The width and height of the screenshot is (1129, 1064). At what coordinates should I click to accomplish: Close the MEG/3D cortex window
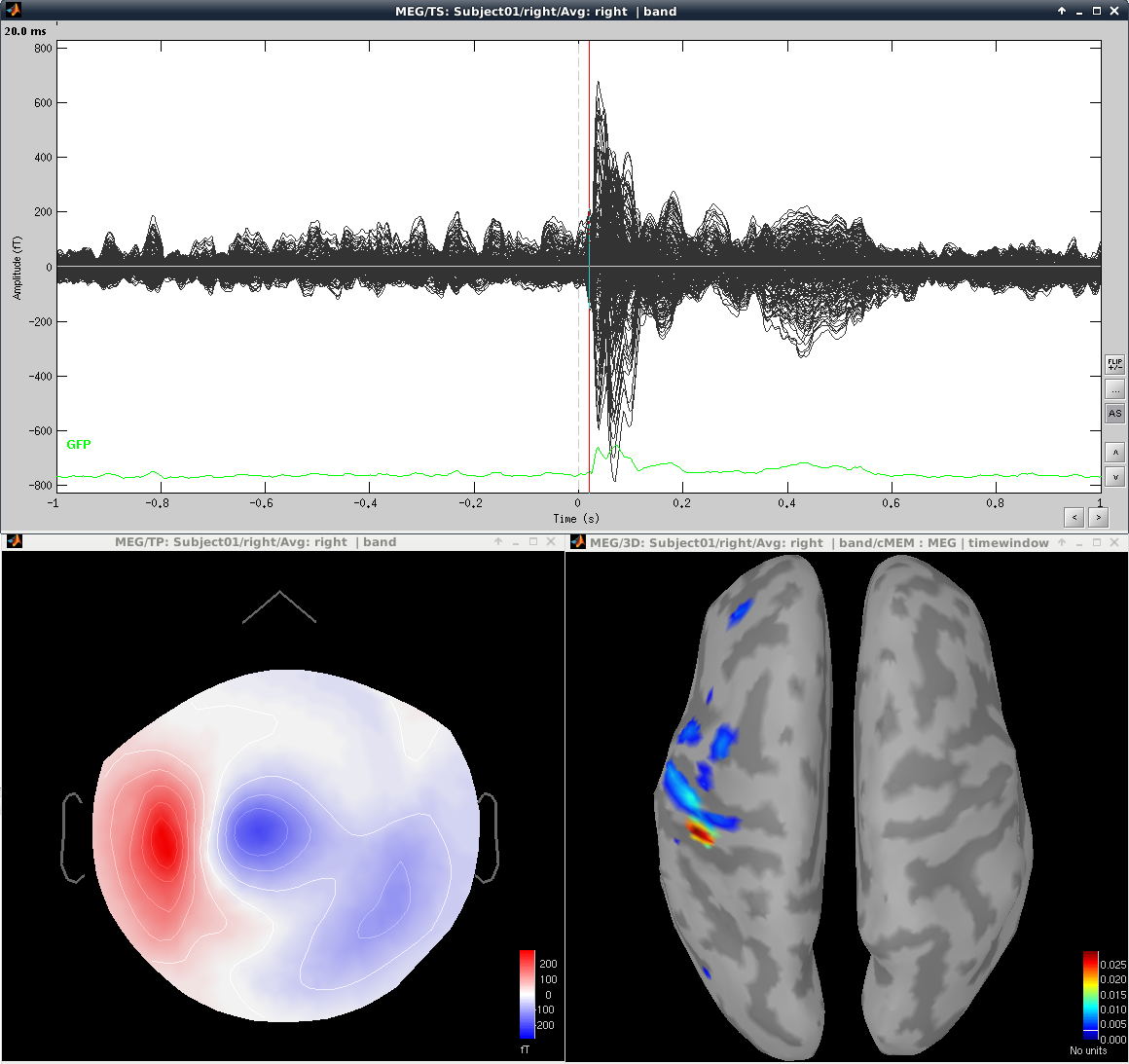(1114, 542)
